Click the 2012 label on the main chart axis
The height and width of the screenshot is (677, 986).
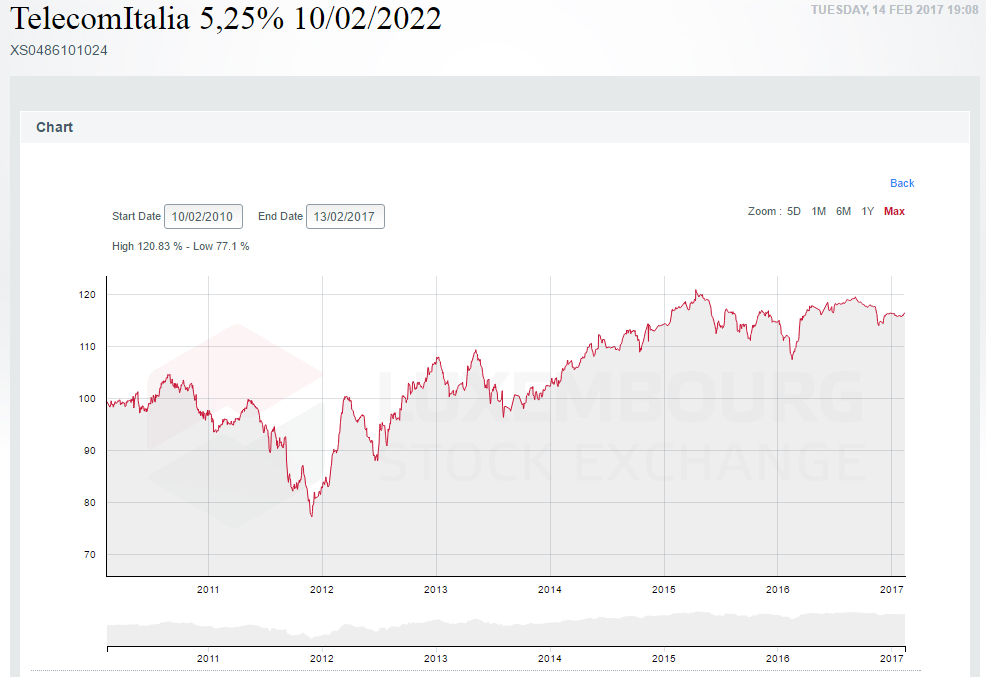[x=322, y=590]
